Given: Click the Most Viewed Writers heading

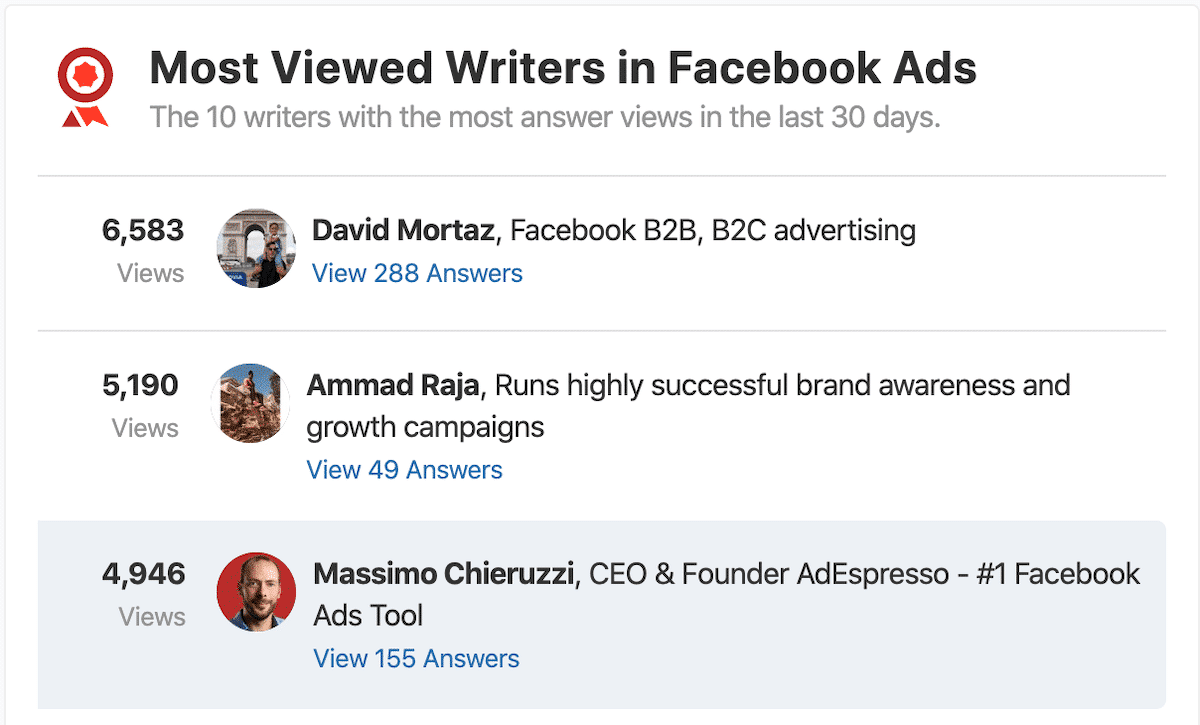Looking at the screenshot, I should (563, 68).
